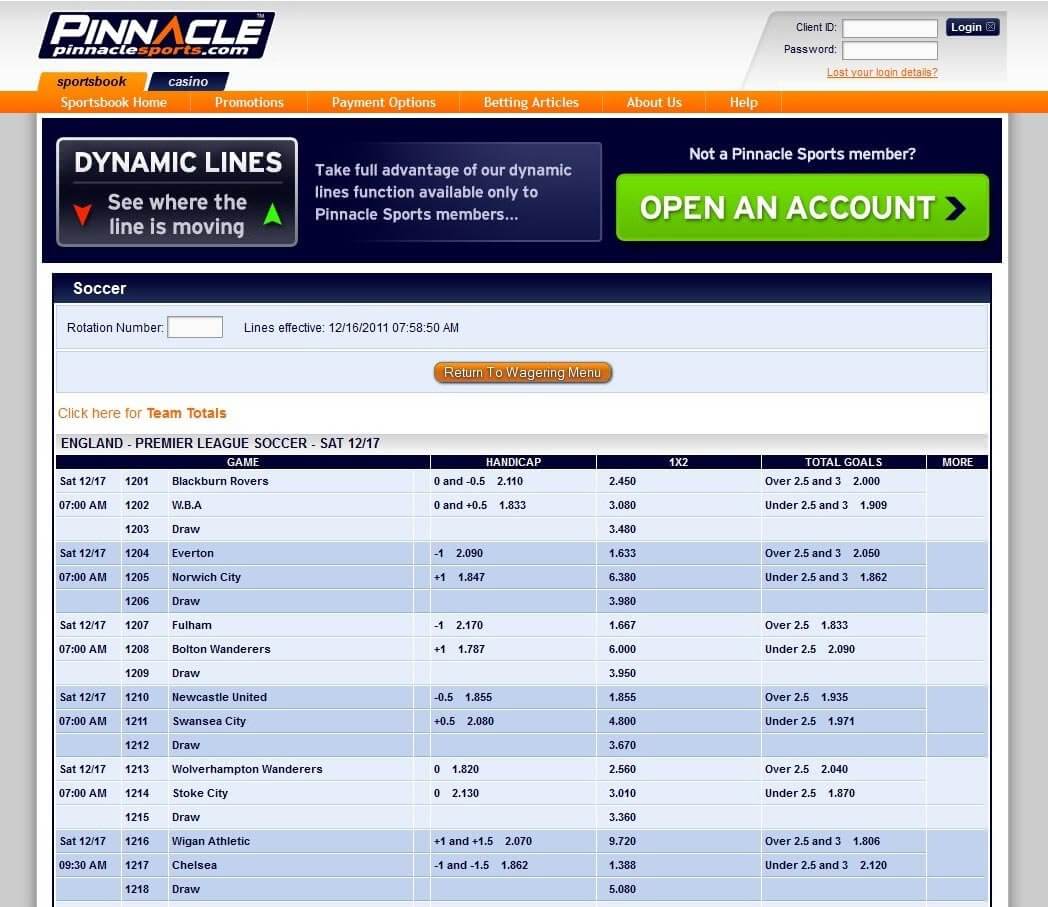The image size is (1048, 907).
Task: Select Norwich City 1X2 odds 6.380
Action: 622,577
